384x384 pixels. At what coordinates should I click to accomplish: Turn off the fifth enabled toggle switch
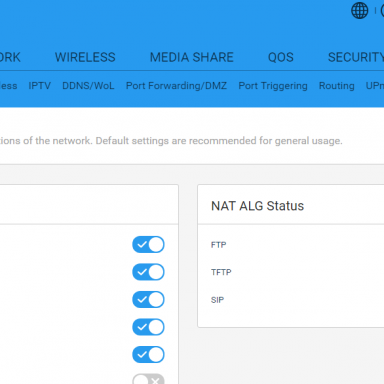point(148,355)
